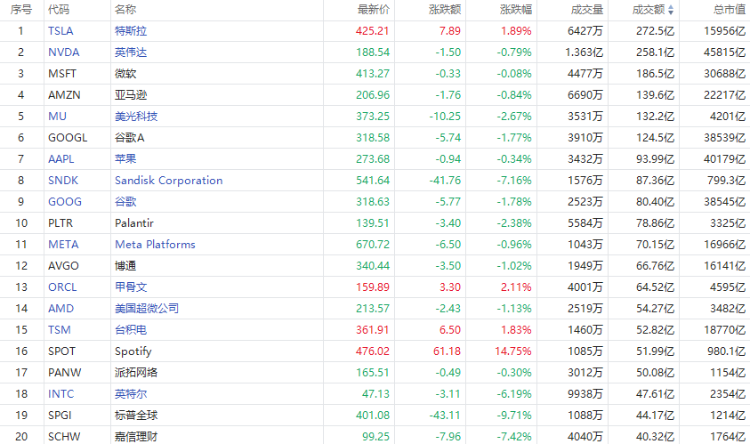The height and width of the screenshot is (444, 750).
Task: Select Tesla's latest price 425.21
Action: click(x=373, y=31)
